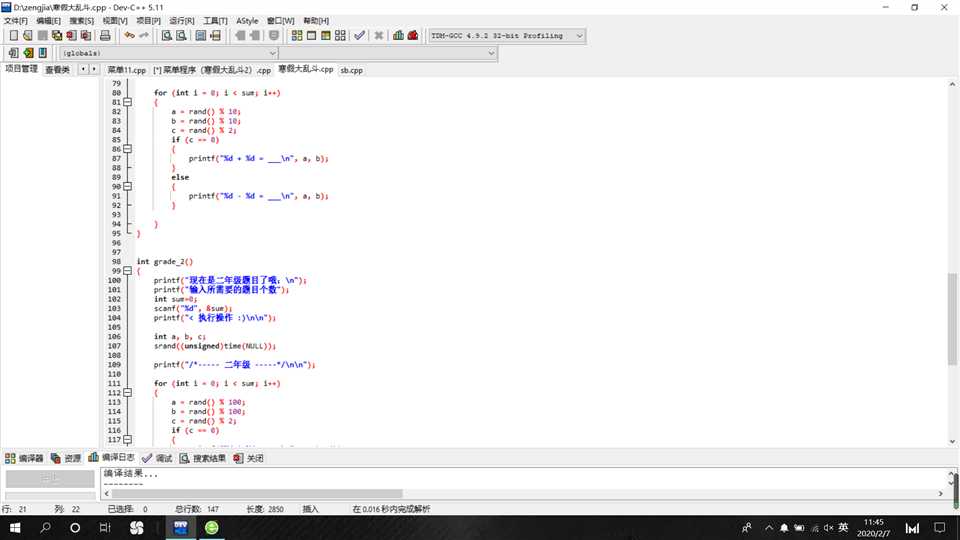The image size is (960, 540).
Task: Click the Print icon
Action: tap(105, 36)
